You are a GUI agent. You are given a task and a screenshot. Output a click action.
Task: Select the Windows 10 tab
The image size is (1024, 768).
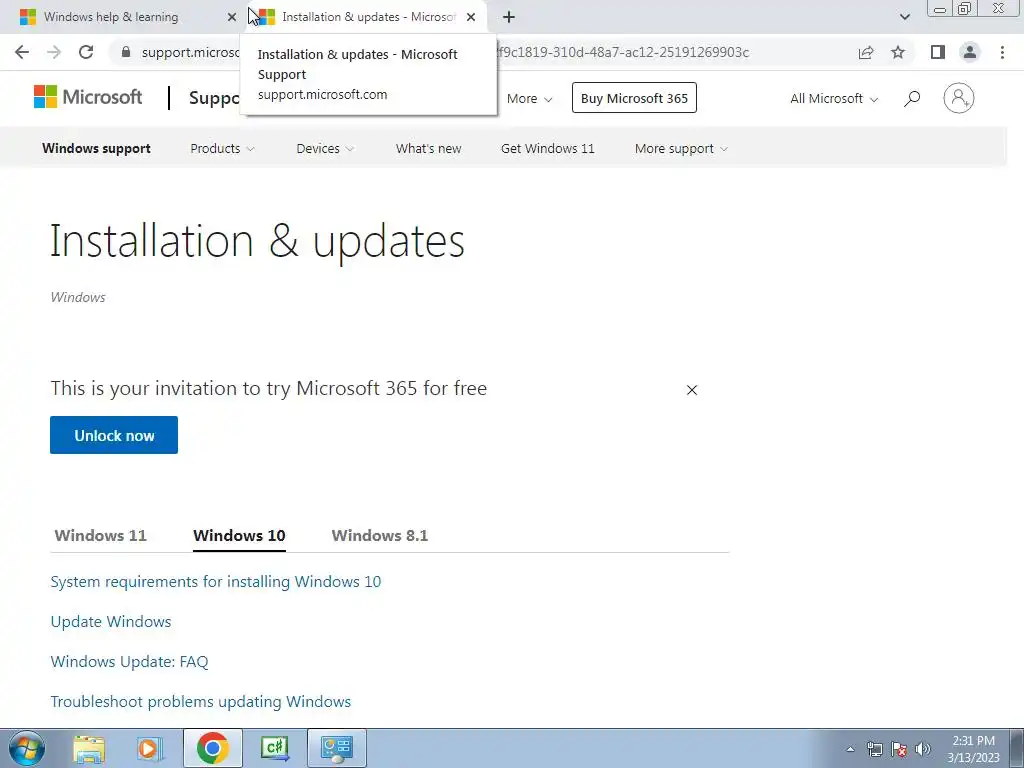(x=239, y=536)
